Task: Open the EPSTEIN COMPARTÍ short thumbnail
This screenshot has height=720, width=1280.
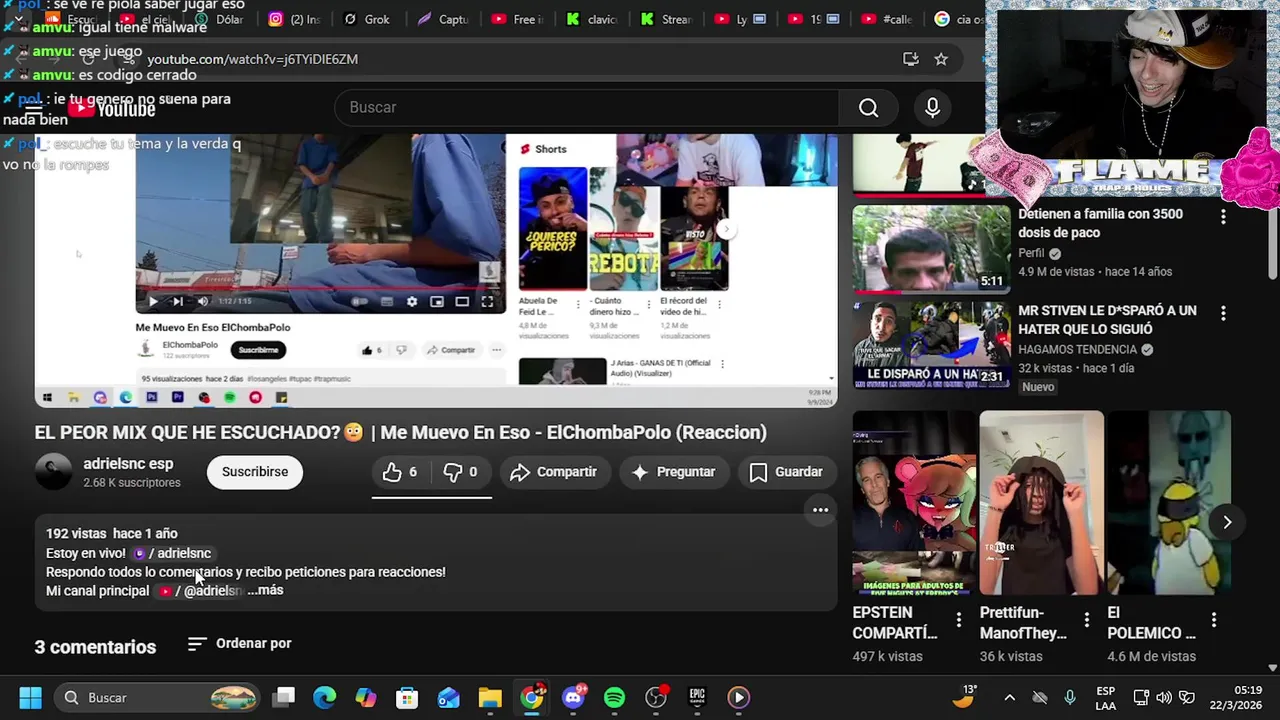Action: click(914, 503)
